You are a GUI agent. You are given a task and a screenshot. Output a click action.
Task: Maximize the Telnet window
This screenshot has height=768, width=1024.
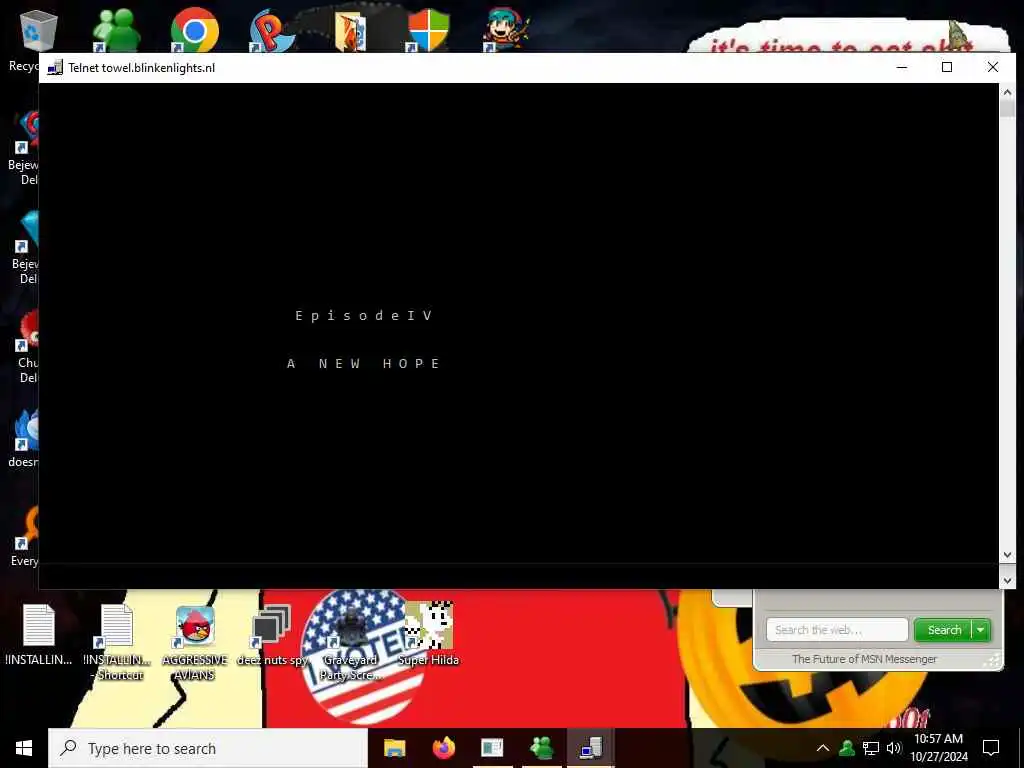(947, 67)
